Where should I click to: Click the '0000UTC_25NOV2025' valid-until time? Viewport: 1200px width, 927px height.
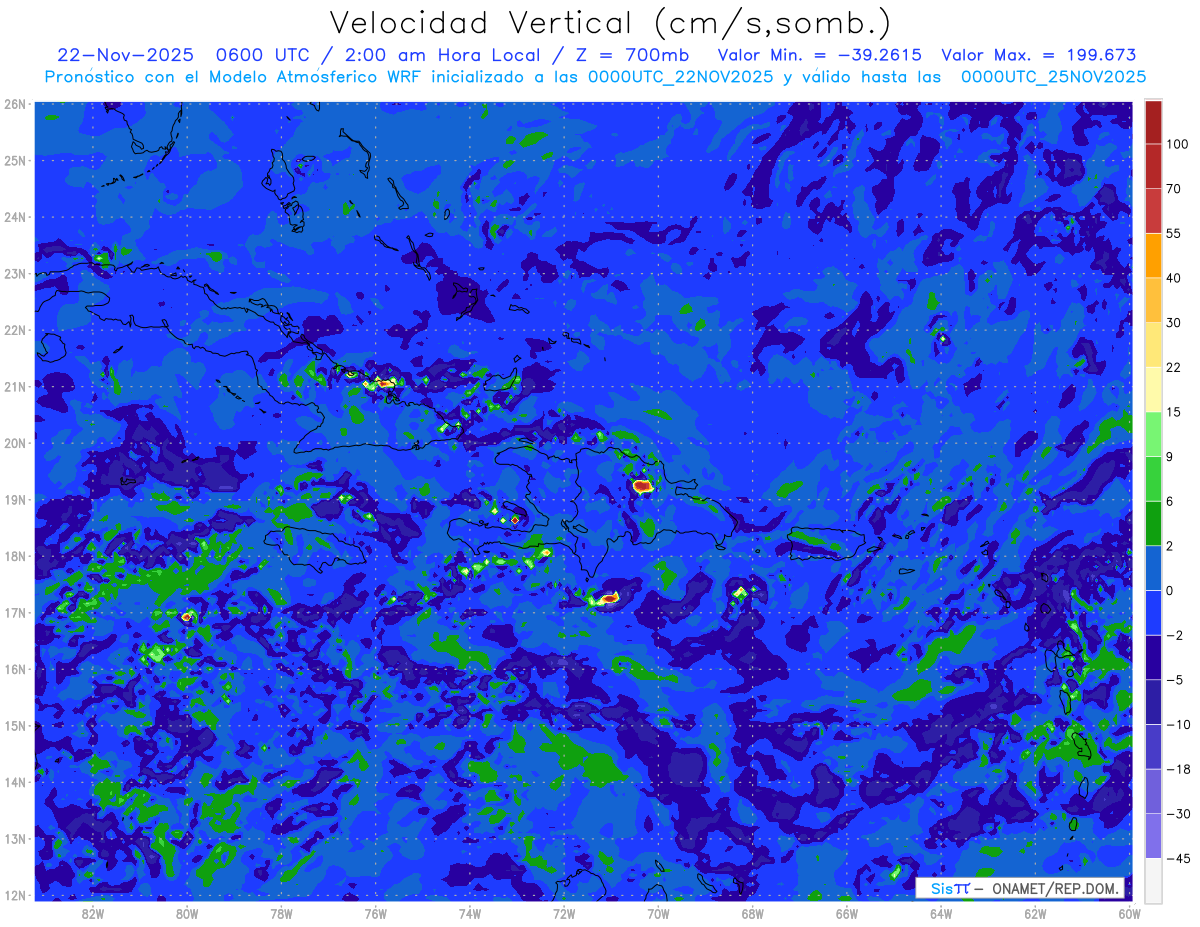[x=1053, y=77]
